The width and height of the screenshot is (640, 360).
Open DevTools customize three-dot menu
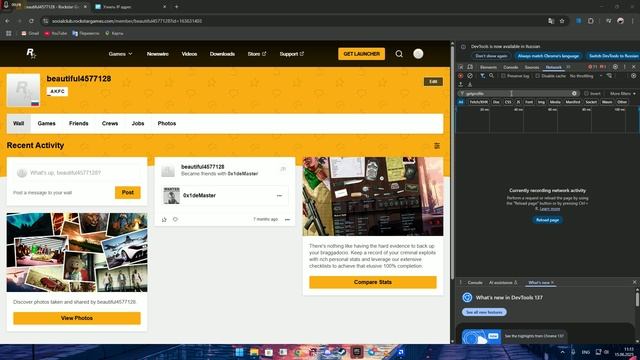click(624, 67)
